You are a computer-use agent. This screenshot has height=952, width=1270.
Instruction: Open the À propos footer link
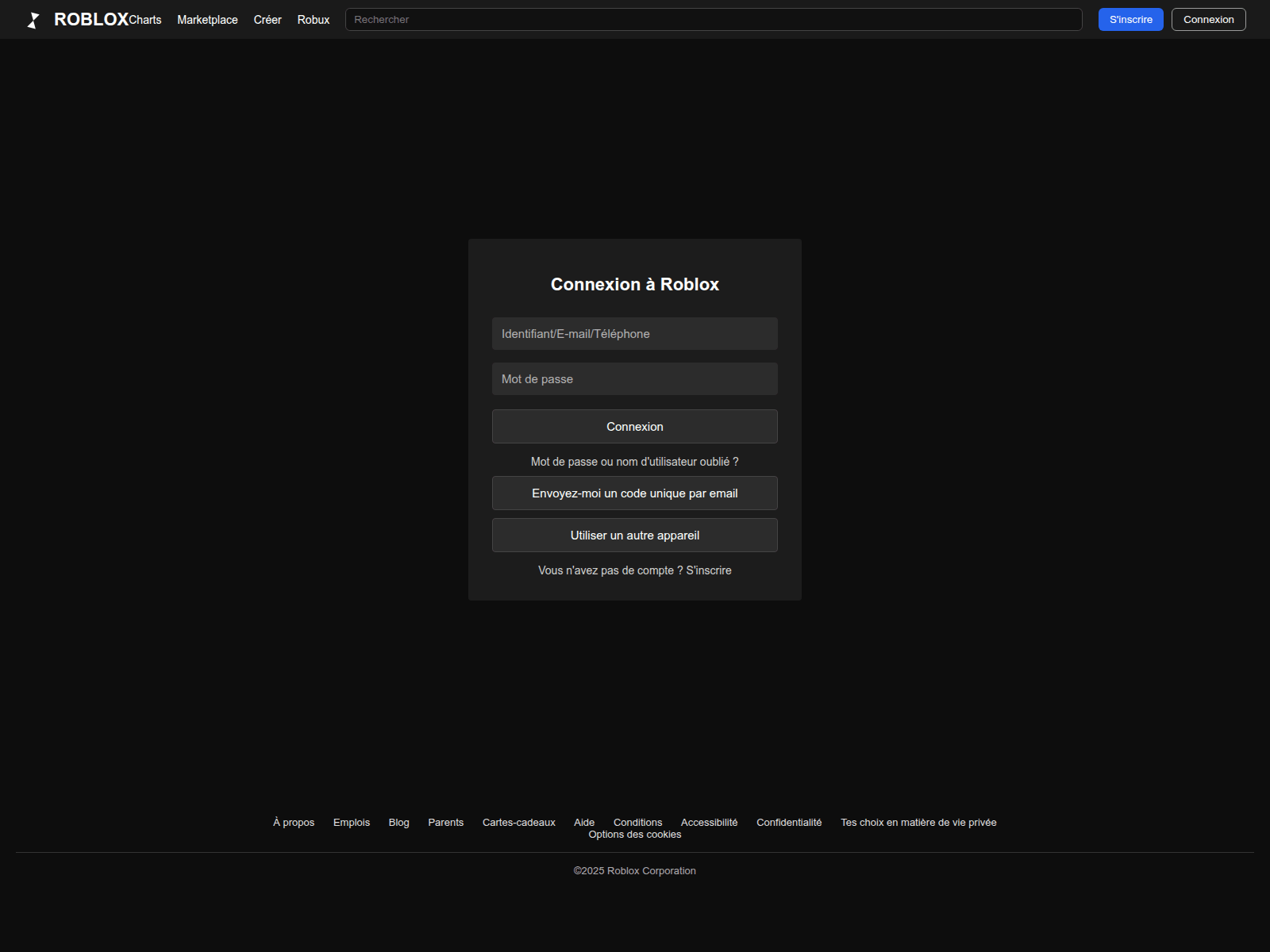click(294, 823)
